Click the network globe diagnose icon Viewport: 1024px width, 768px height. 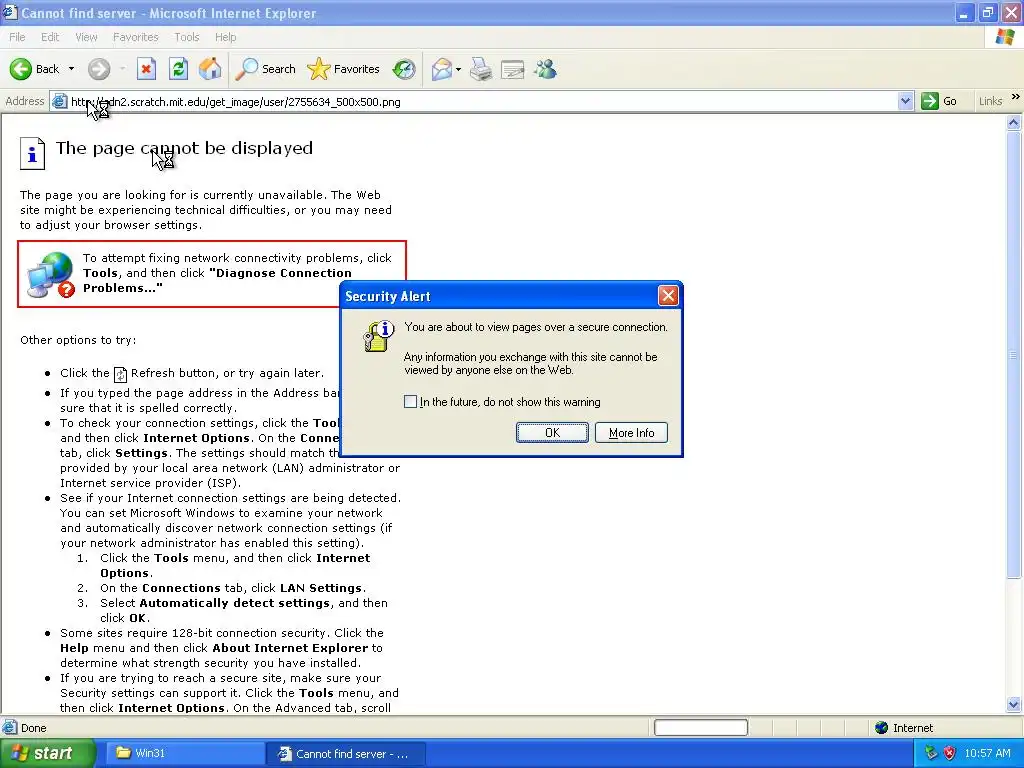tap(51, 275)
